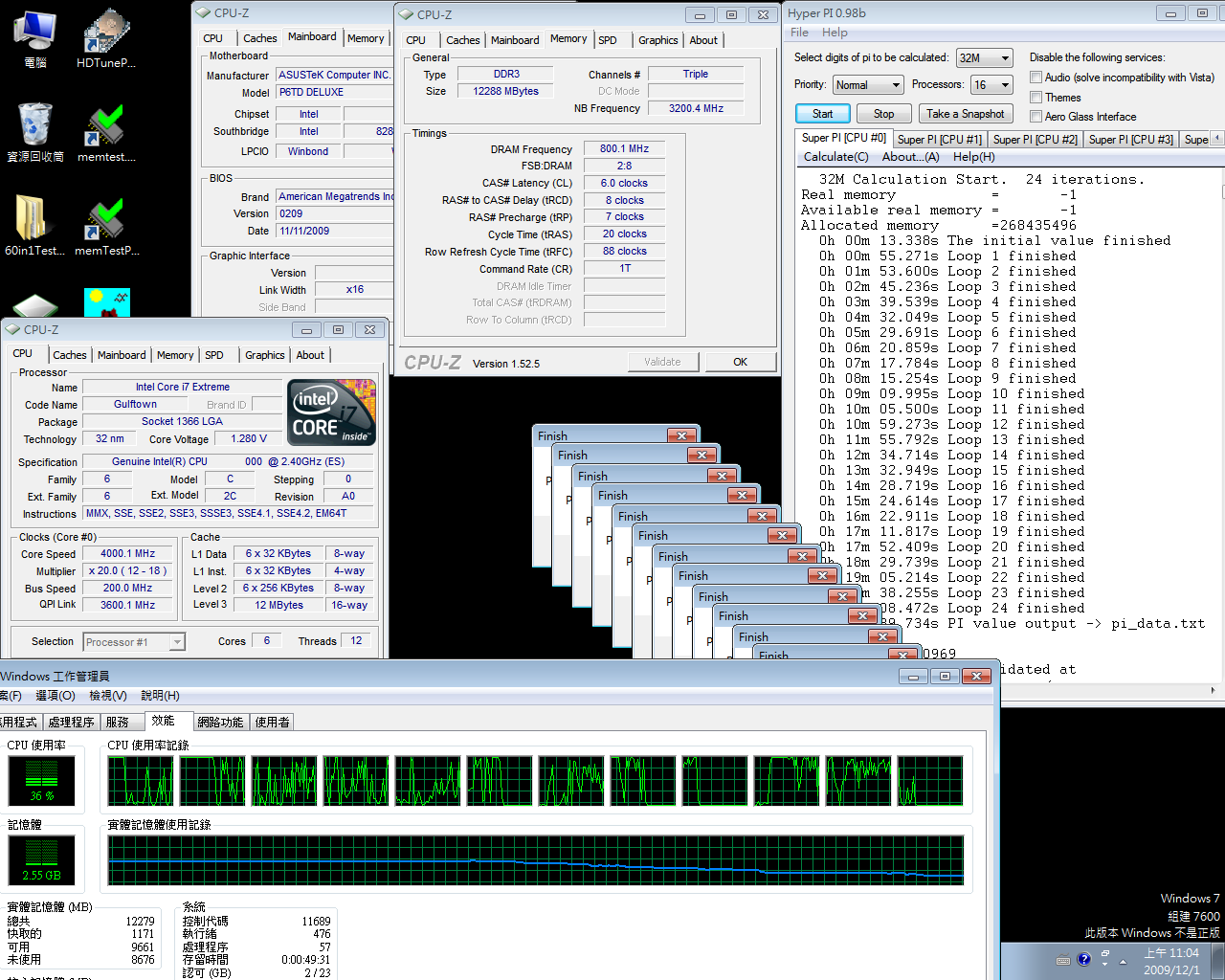
Task: Click the Show Desktop strip at the taskbar edge
Action: 1218,961
